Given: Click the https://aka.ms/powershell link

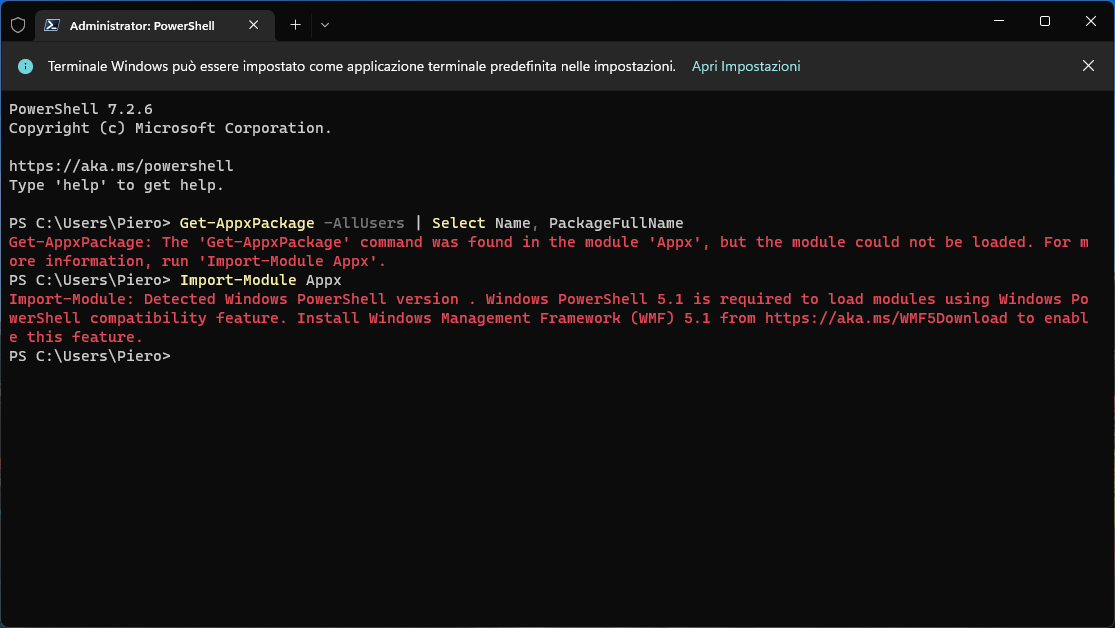Looking at the screenshot, I should click(120, 166).
